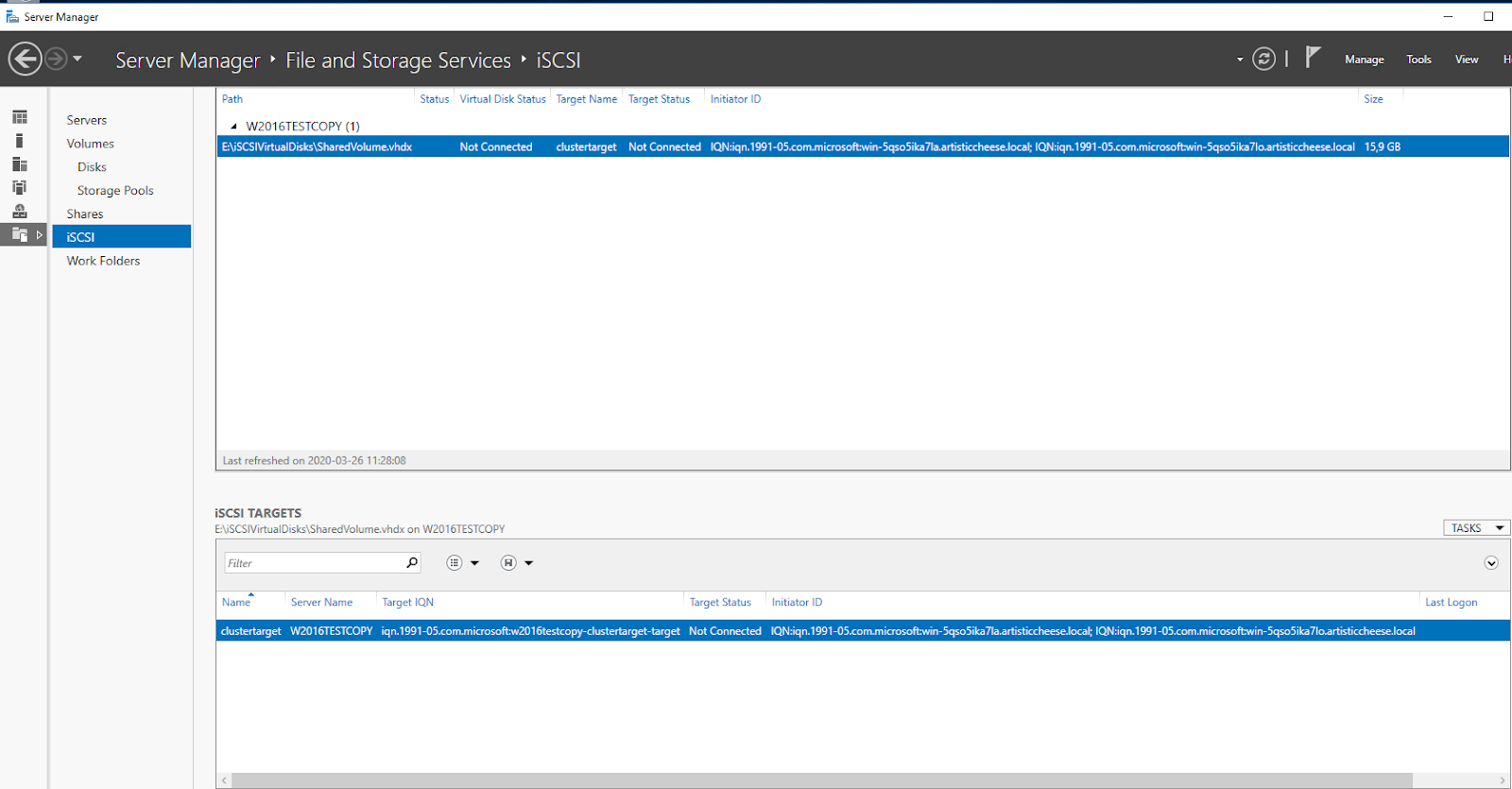Expand the filter panel using the circled chevron

(x=1491, y=563)
